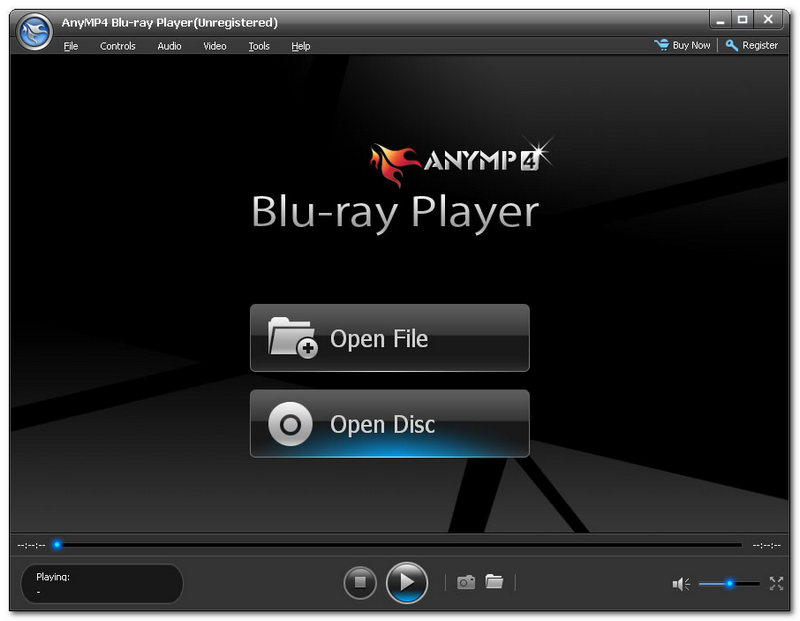Close the Blu-ray Player window
Screen dimensions: 800x621
(768, 20)
